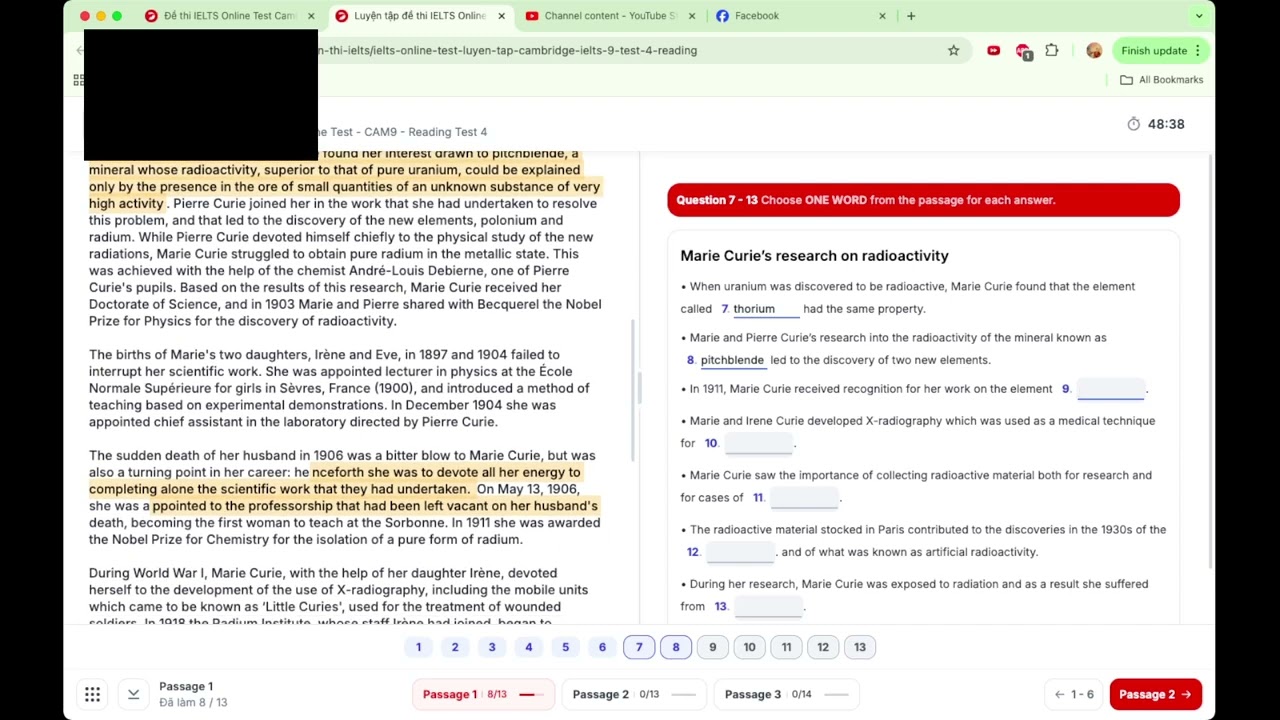Viewport: 1280px width, 720px height.
Task: Click the macOS green maximize window button
Action: tap(117, 16)
